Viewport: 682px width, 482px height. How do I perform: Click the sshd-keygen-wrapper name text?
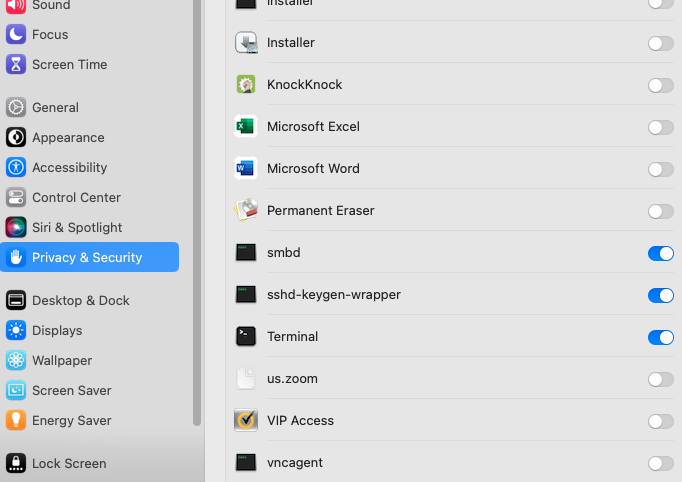334,295
